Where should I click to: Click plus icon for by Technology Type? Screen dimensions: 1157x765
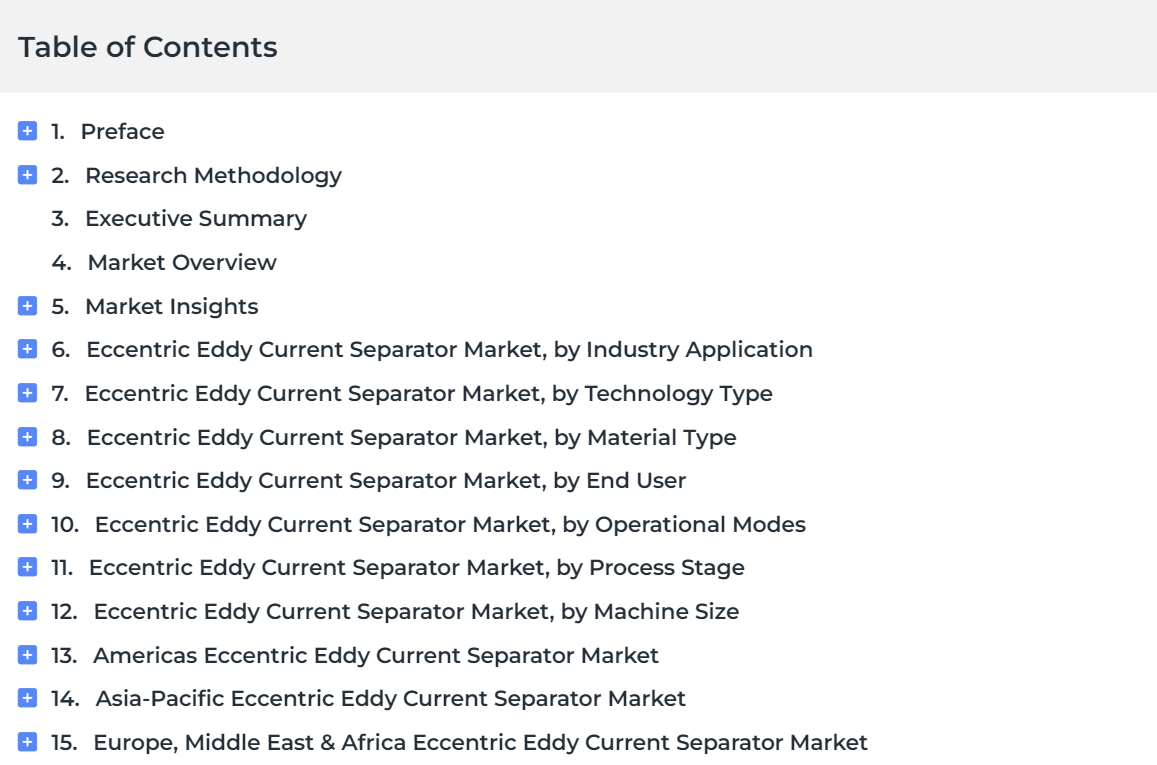[x=27, y=393]
